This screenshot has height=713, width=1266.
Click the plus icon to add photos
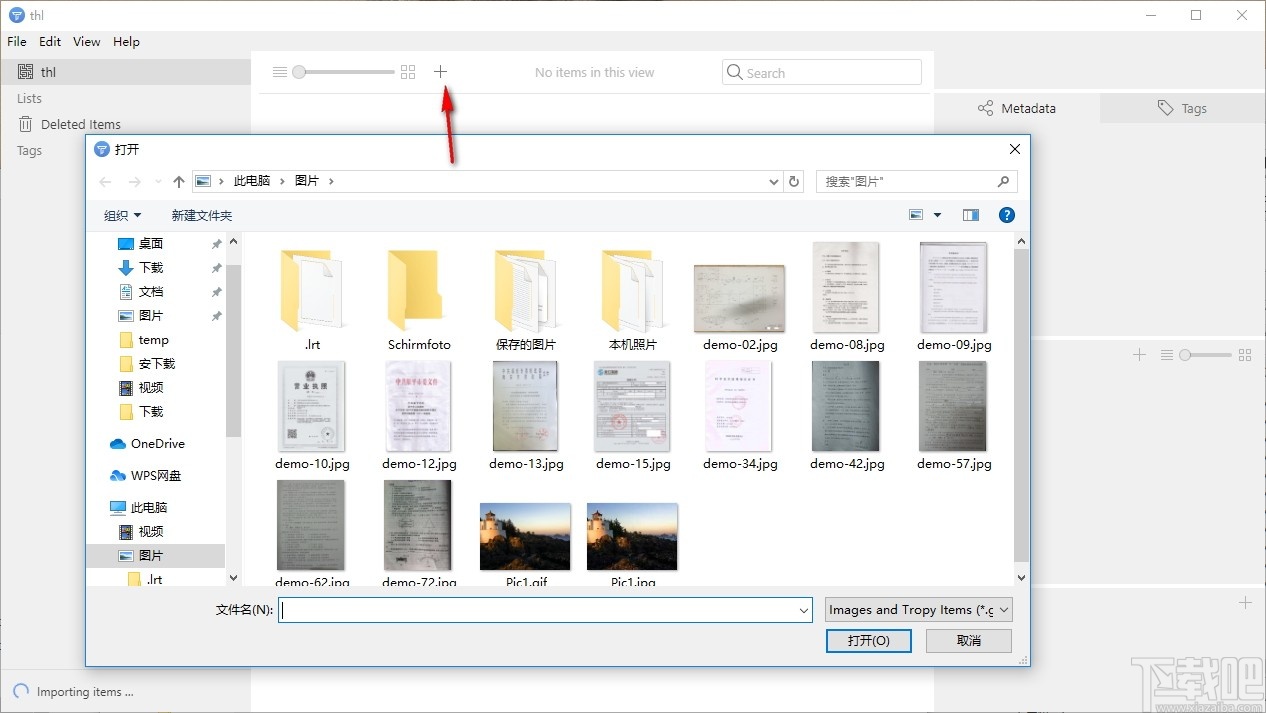point(440,72)
